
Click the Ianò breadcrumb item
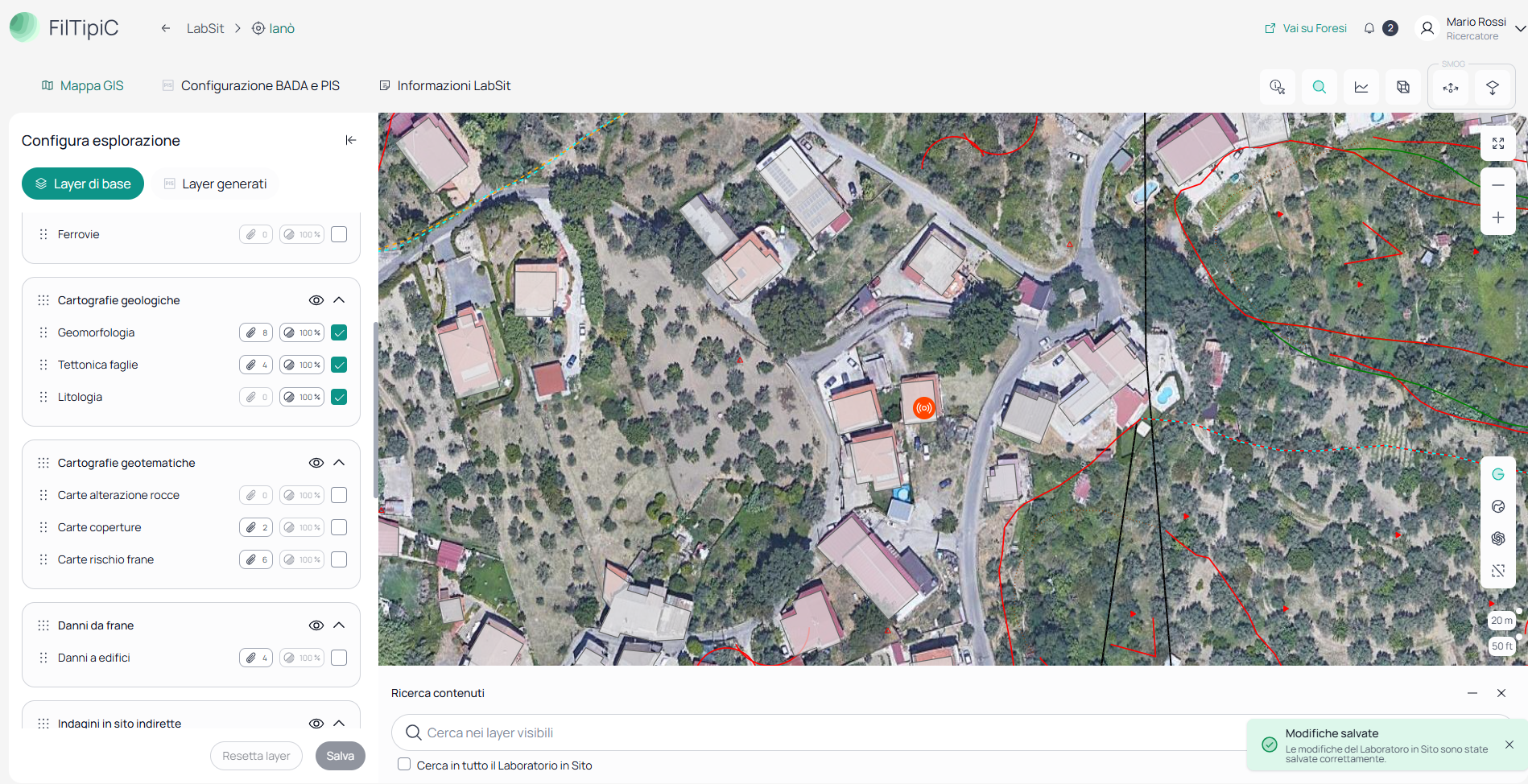point(274,28)
